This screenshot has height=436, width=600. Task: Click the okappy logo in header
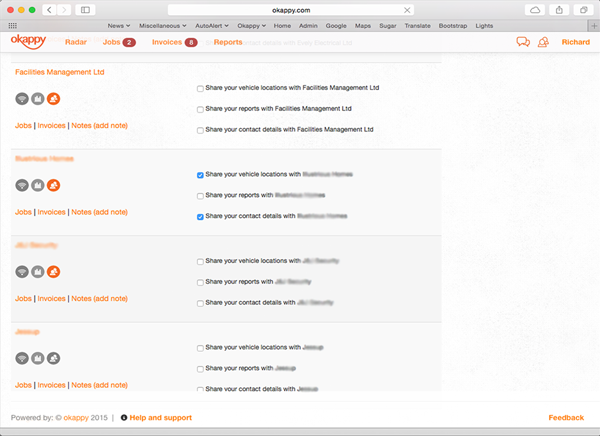(28, 41)
